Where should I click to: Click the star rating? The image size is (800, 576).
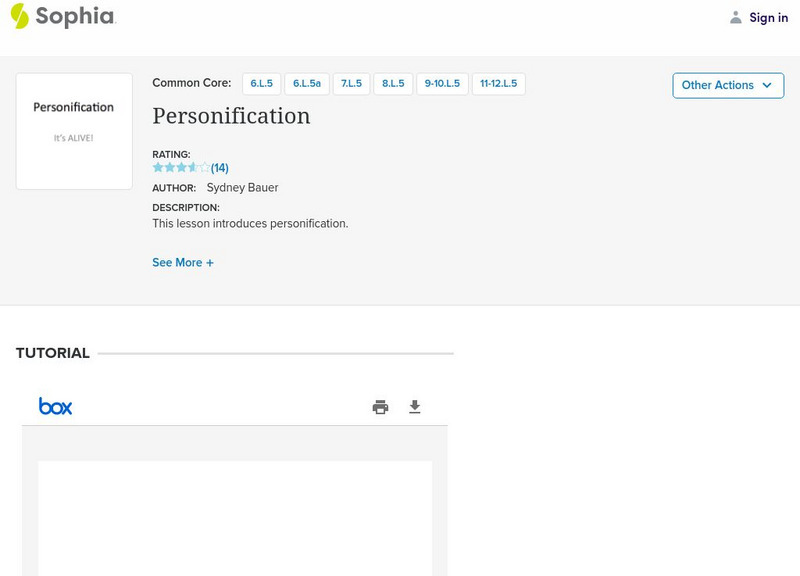(181, 168)
